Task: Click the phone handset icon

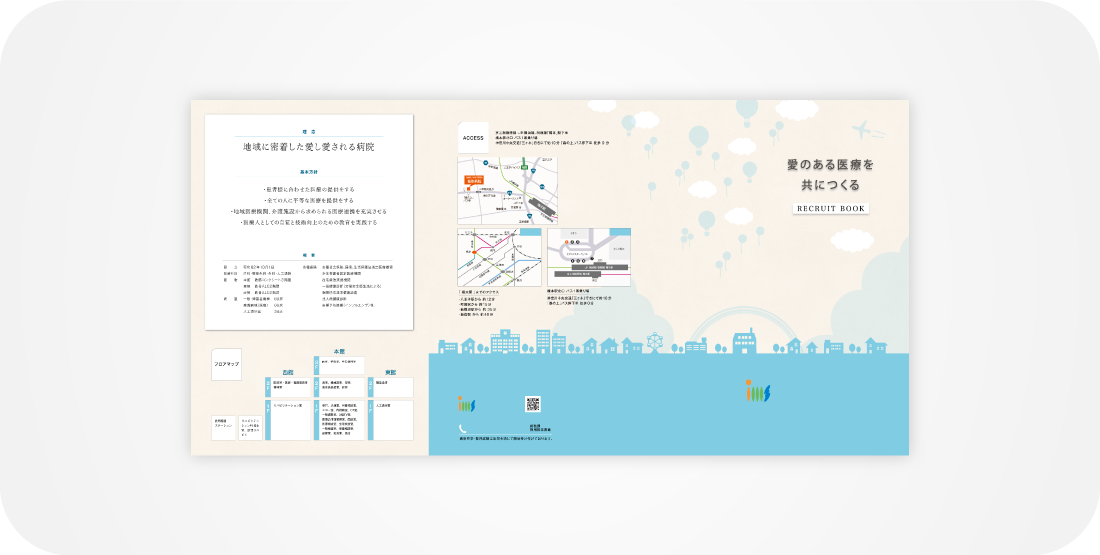Action: pos(463,427)
